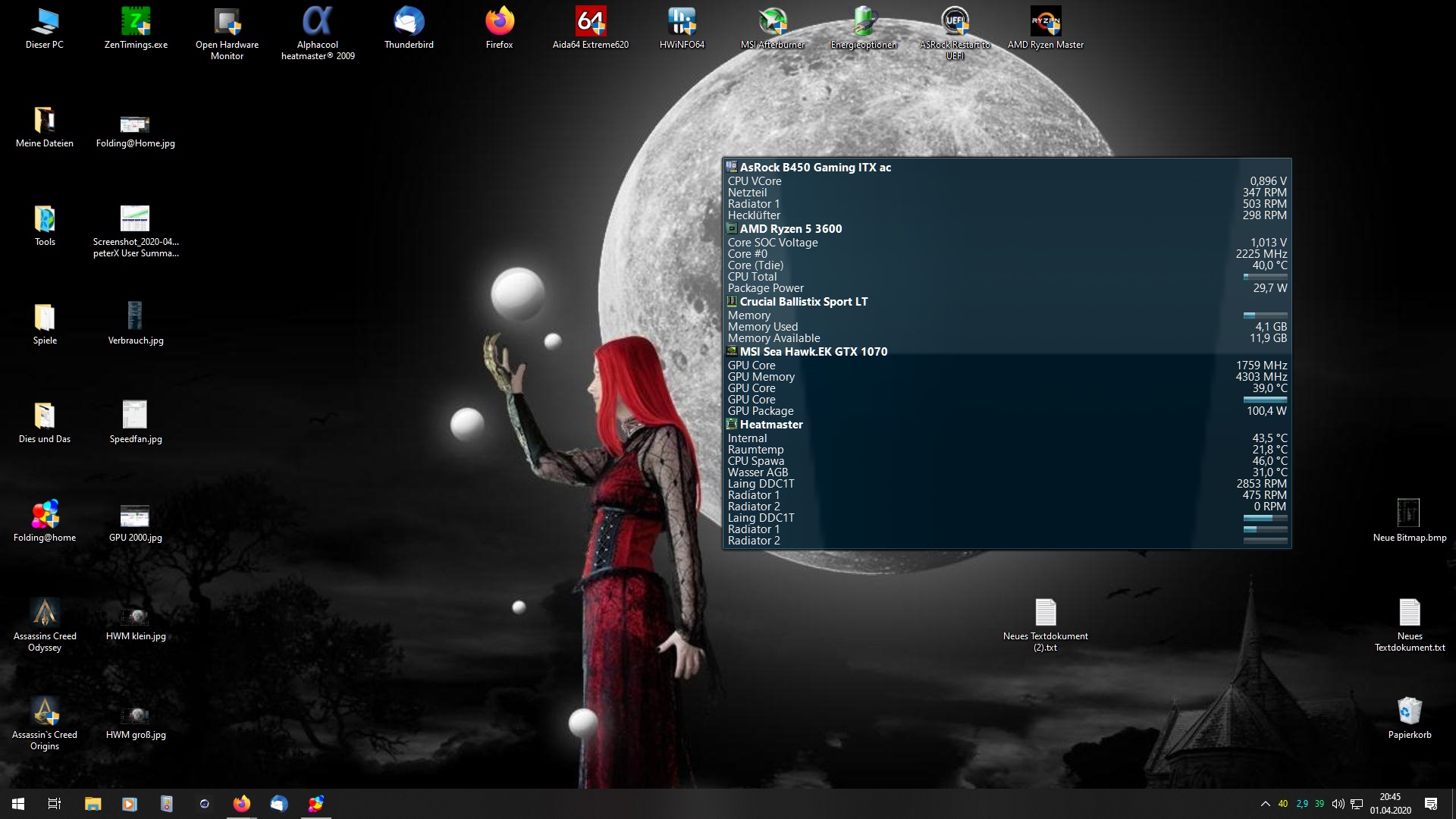Launch Open Hardware Monitor shortcut
The height and width of the screenshot is (819, 1456).
[227, 23]
